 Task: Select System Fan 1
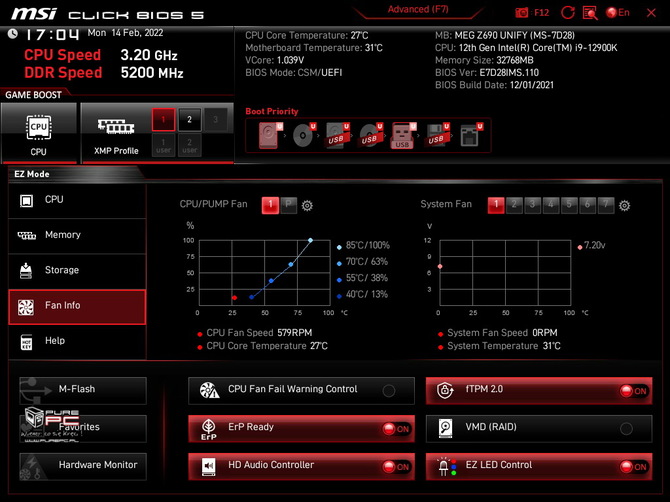click(496, 205)
